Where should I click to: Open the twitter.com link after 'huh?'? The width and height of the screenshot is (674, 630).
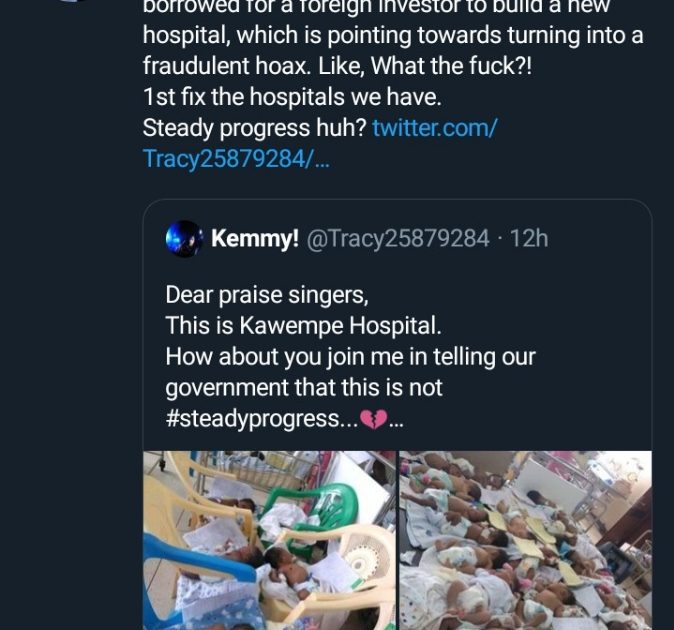tap(435, 128)
